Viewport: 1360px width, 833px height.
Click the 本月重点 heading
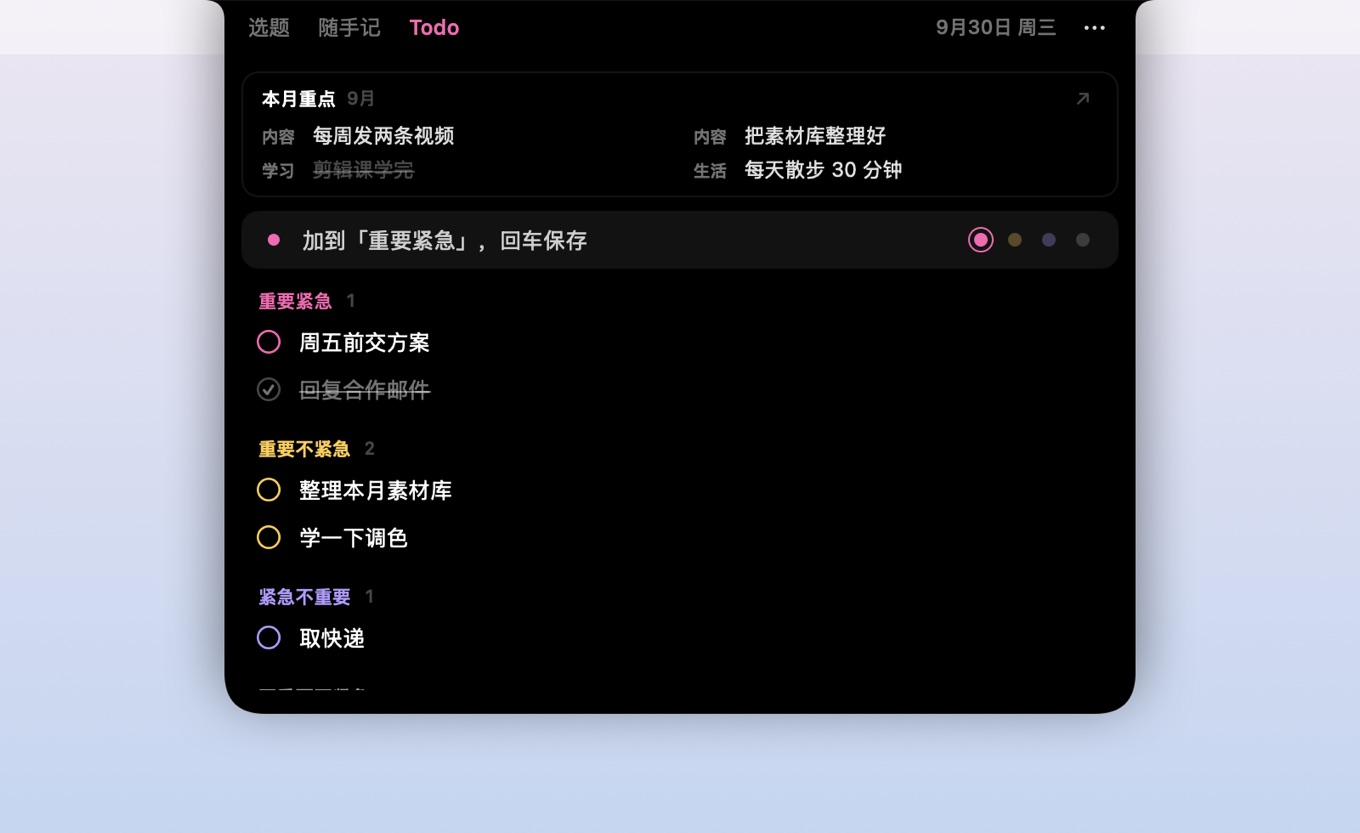(x=299, y=99)
